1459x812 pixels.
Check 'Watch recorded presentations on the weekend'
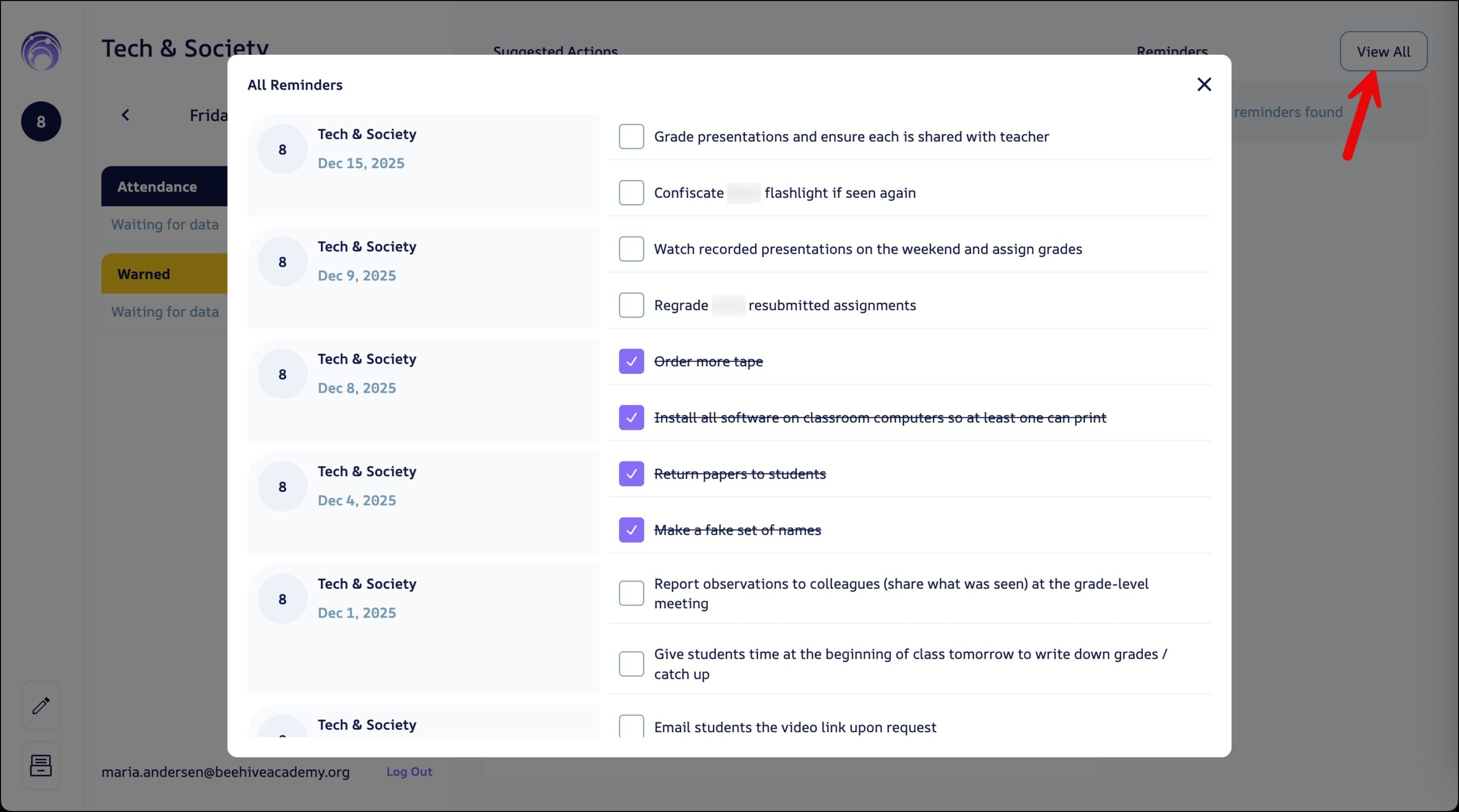click(x=631, y=249)
